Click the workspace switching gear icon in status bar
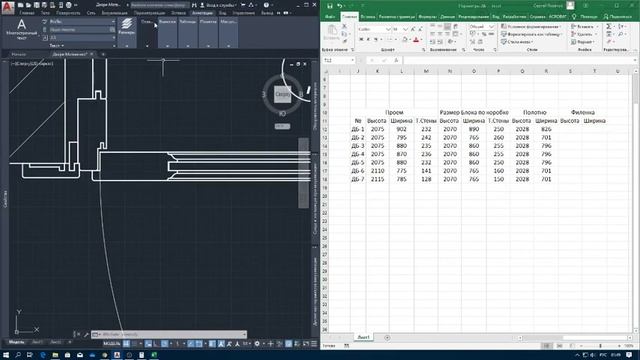Screen dimensions: 640x360 tap(257, 344)
